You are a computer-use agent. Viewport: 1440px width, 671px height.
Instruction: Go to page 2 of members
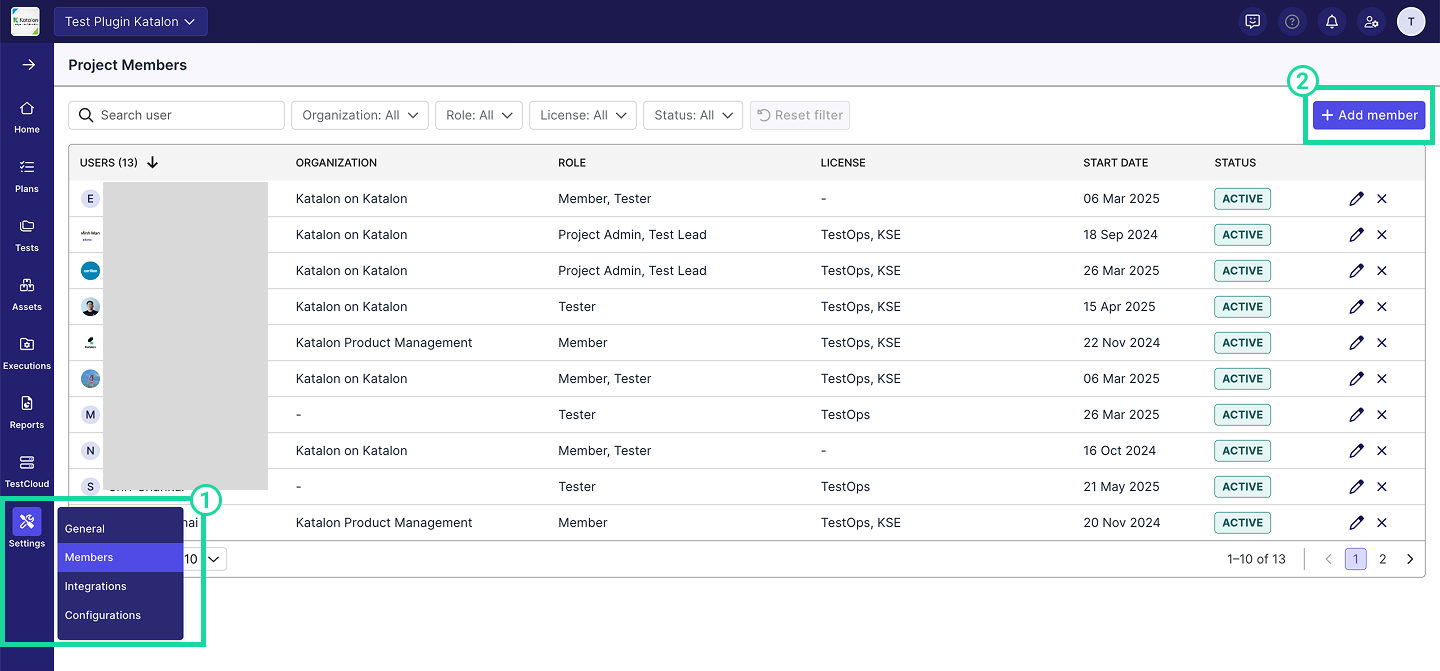[1383, 559]
